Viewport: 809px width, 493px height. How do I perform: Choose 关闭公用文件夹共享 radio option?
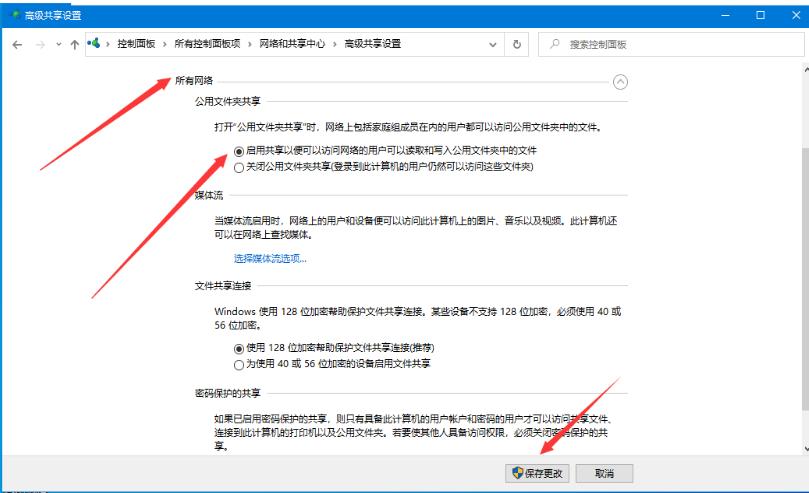pyautogui.click(x=239, y=167)
